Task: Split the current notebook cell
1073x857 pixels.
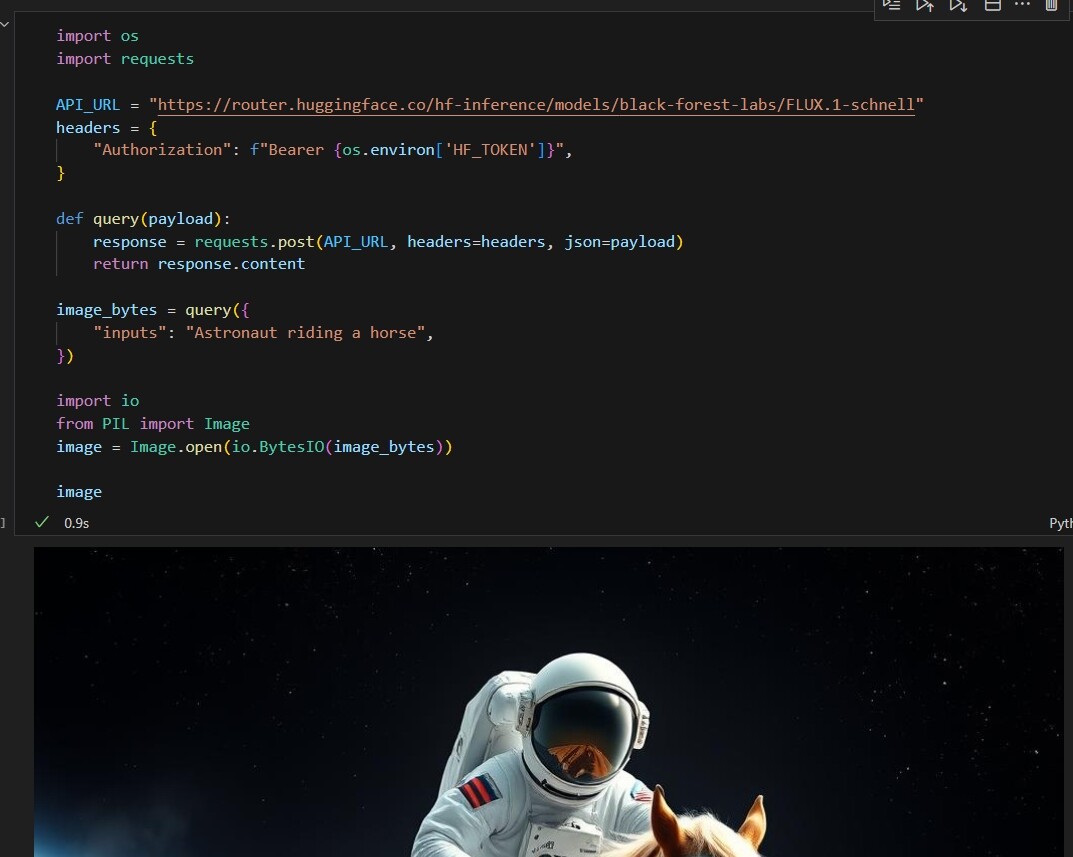Action: (992, 6)
